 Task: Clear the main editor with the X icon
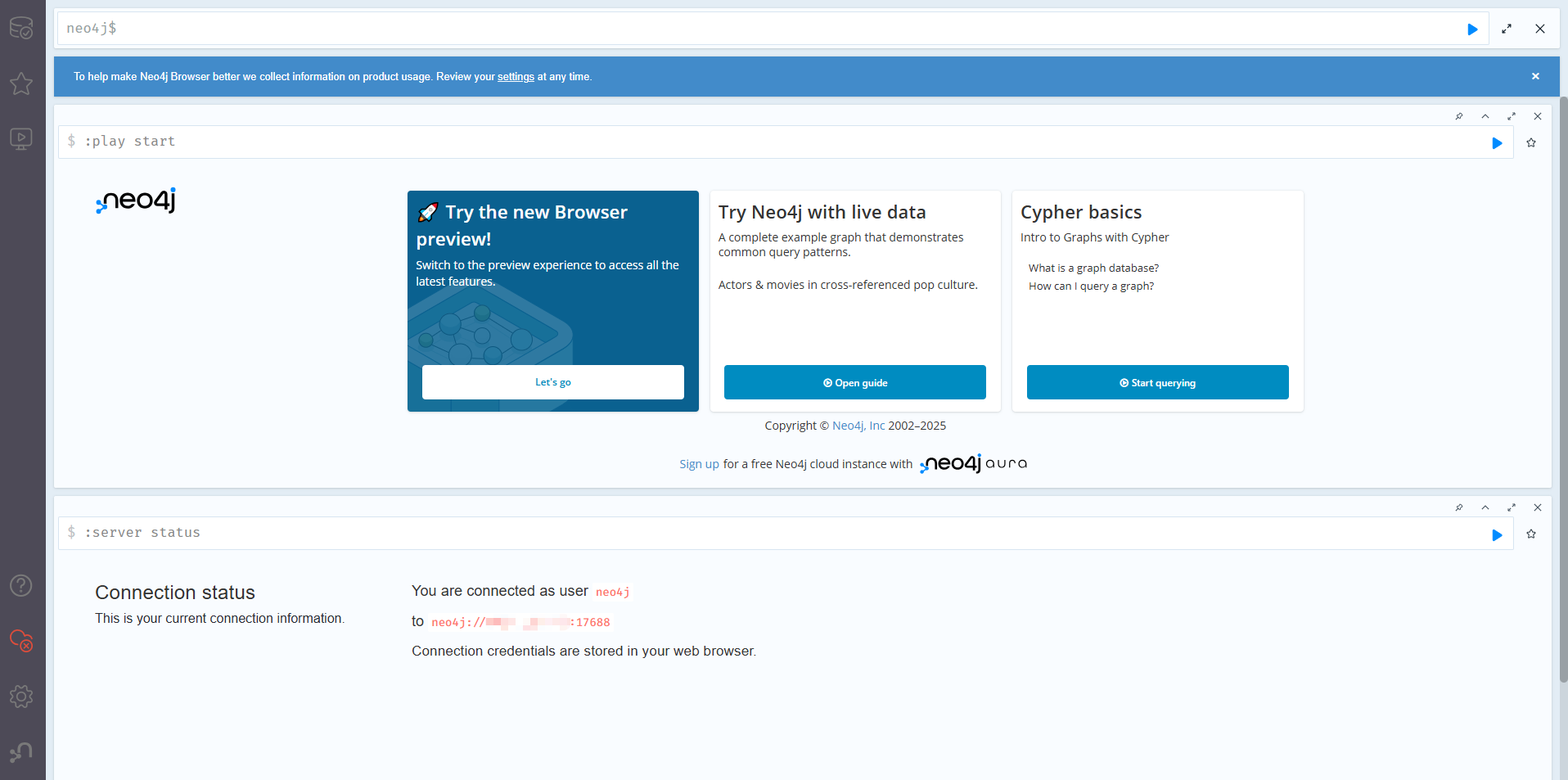(x=1540, y=29)
